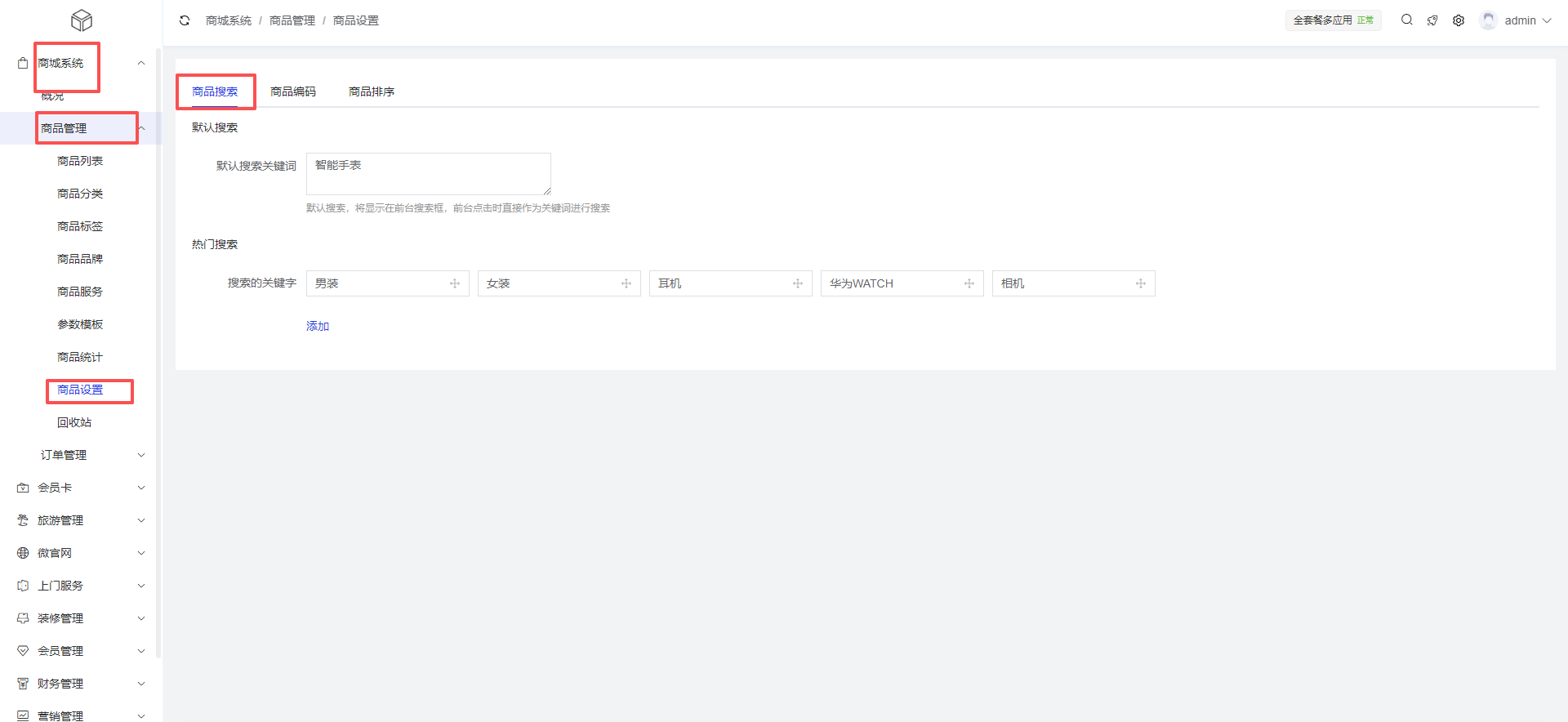Viewport: 1568px width, 722px height.
Task: Click the 添加 link to add keyword
Action: pos(318,326)
